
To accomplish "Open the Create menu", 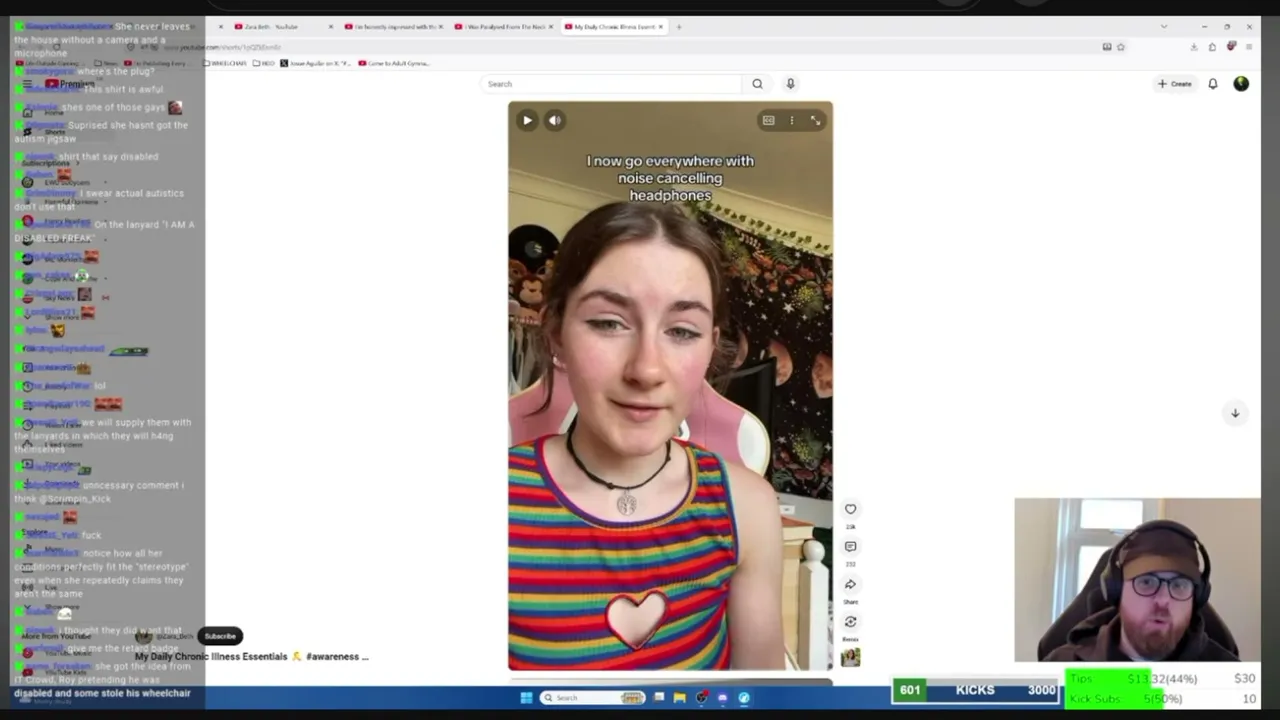I will [x=1175, y=84].
